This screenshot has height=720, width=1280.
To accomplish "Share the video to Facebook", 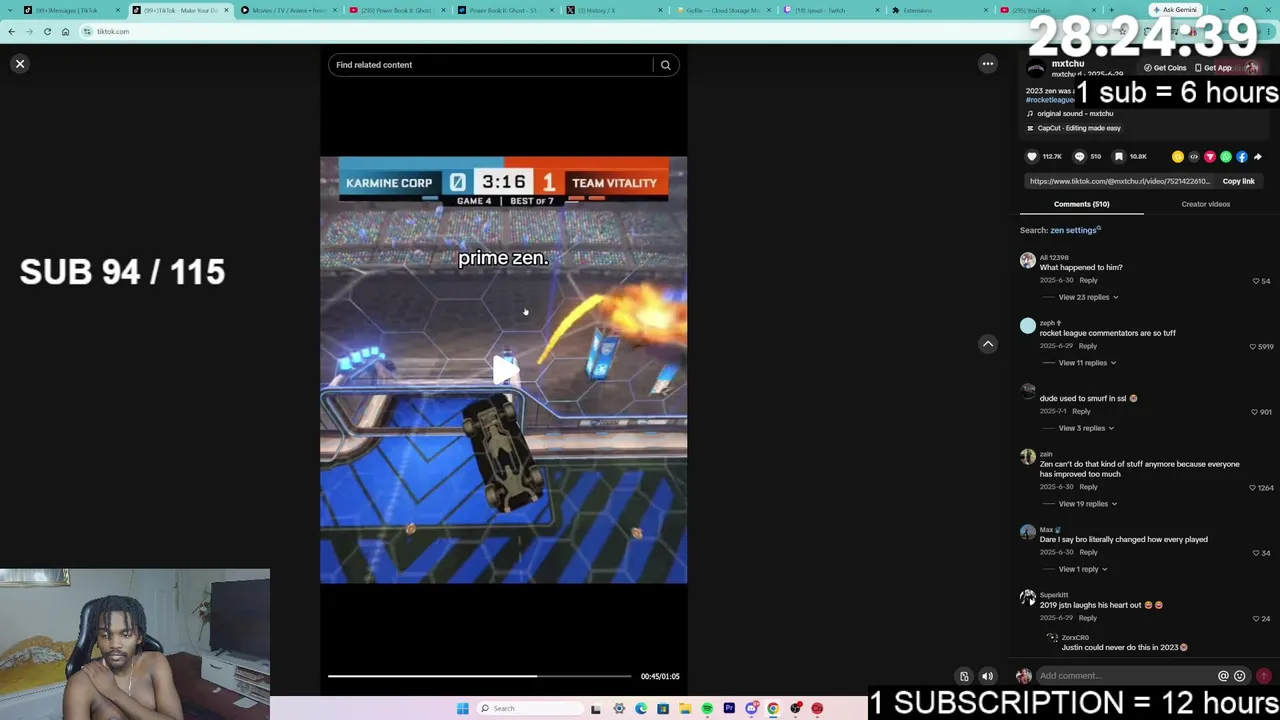I will point(1242,157).
